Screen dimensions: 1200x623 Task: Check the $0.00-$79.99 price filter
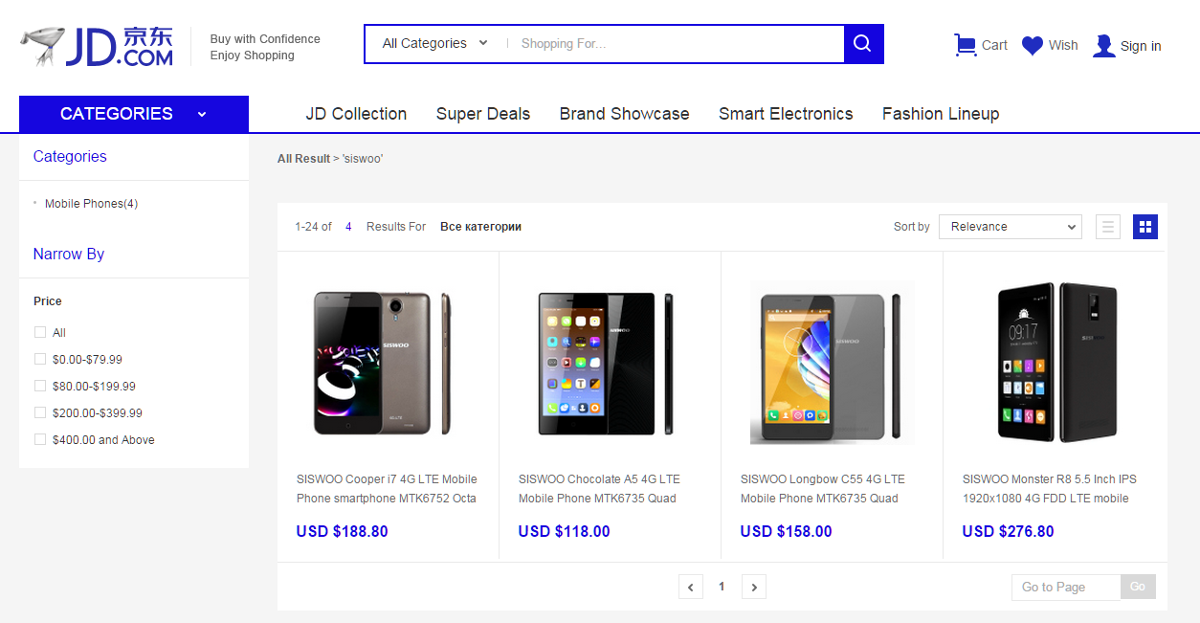click(40, 359)
